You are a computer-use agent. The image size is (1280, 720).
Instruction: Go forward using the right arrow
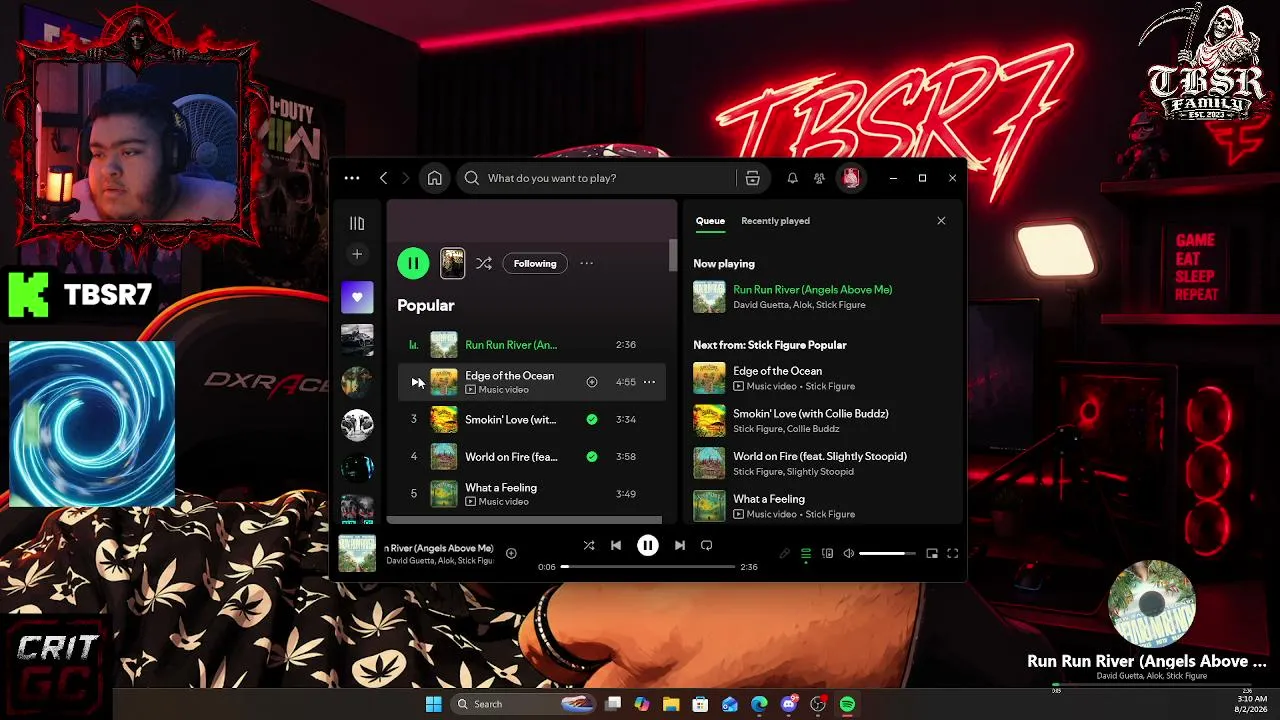pos(405,178)
